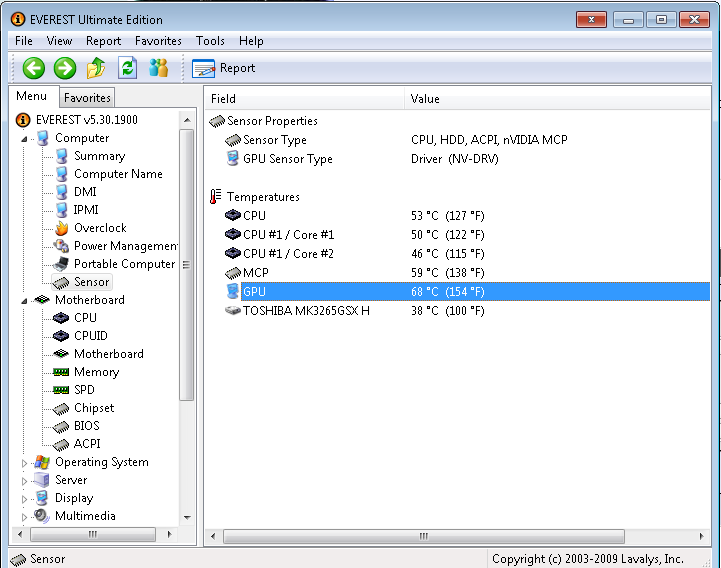Select the GPU Sensor Type row
Image resolution: width=721 pixels, height=568 pixels.
point(458,159)
